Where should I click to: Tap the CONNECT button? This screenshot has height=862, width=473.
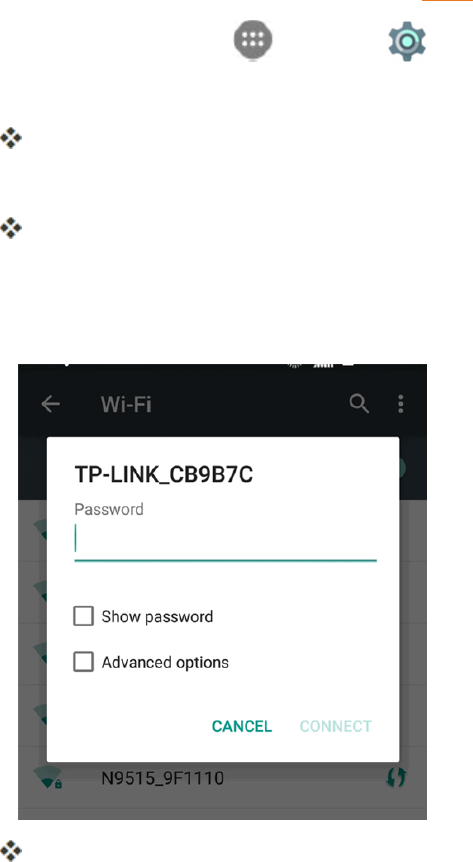[x=336, y=726]
